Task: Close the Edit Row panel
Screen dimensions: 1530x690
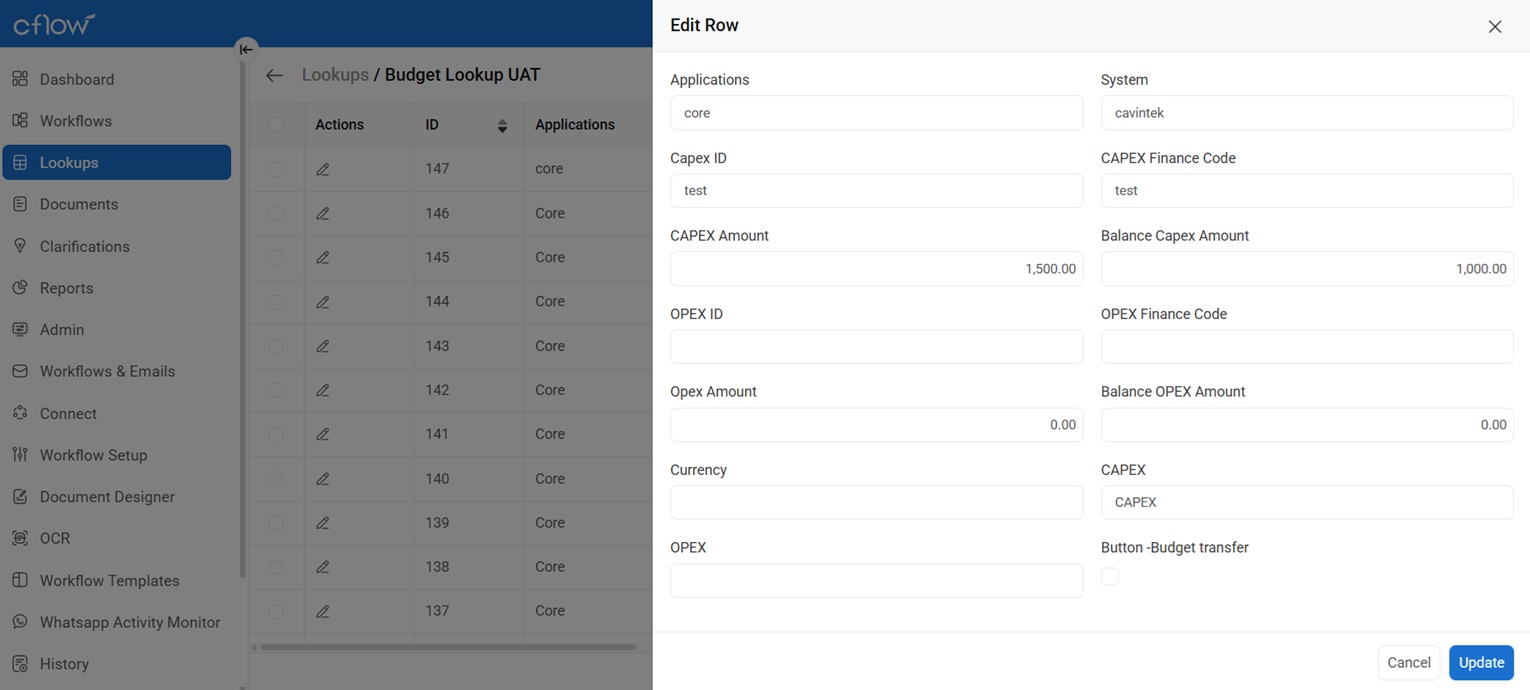Action: (x=1494, y=27)
